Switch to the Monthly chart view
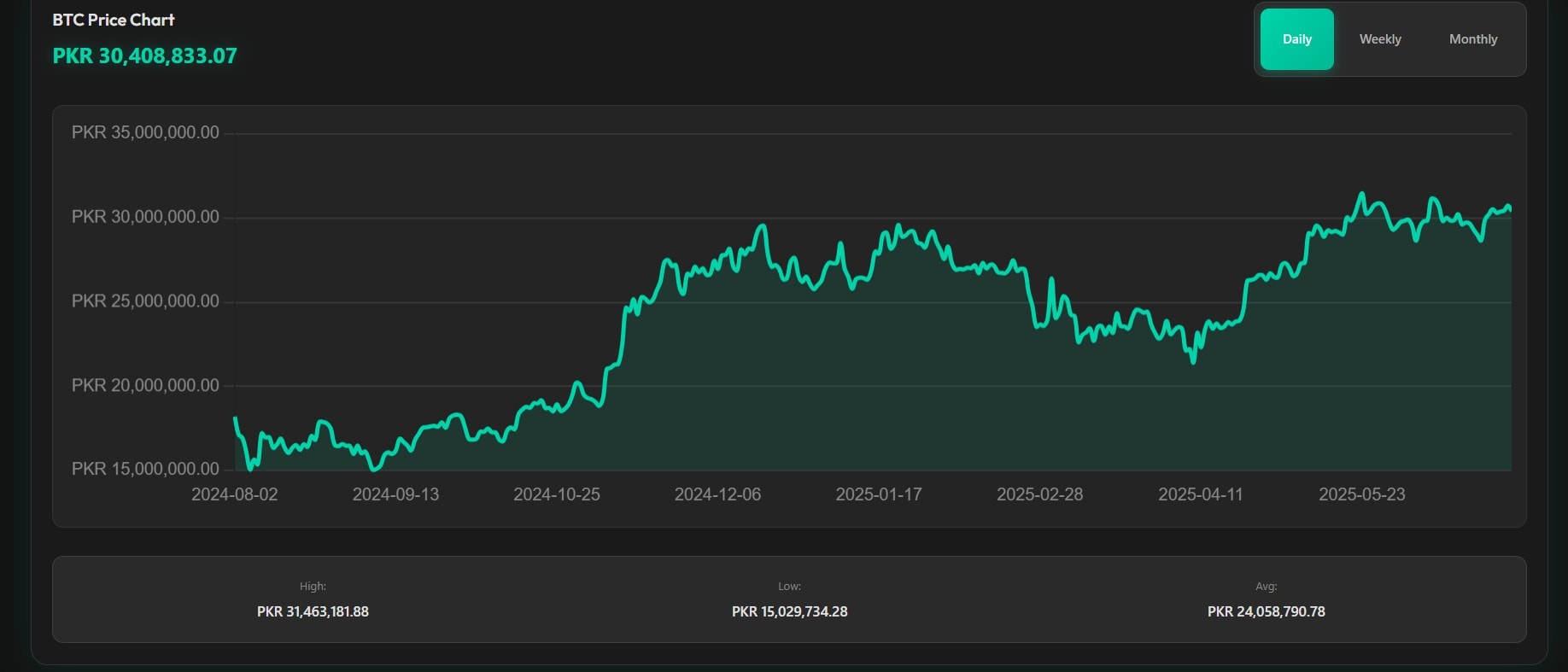 click(1473, 39)
